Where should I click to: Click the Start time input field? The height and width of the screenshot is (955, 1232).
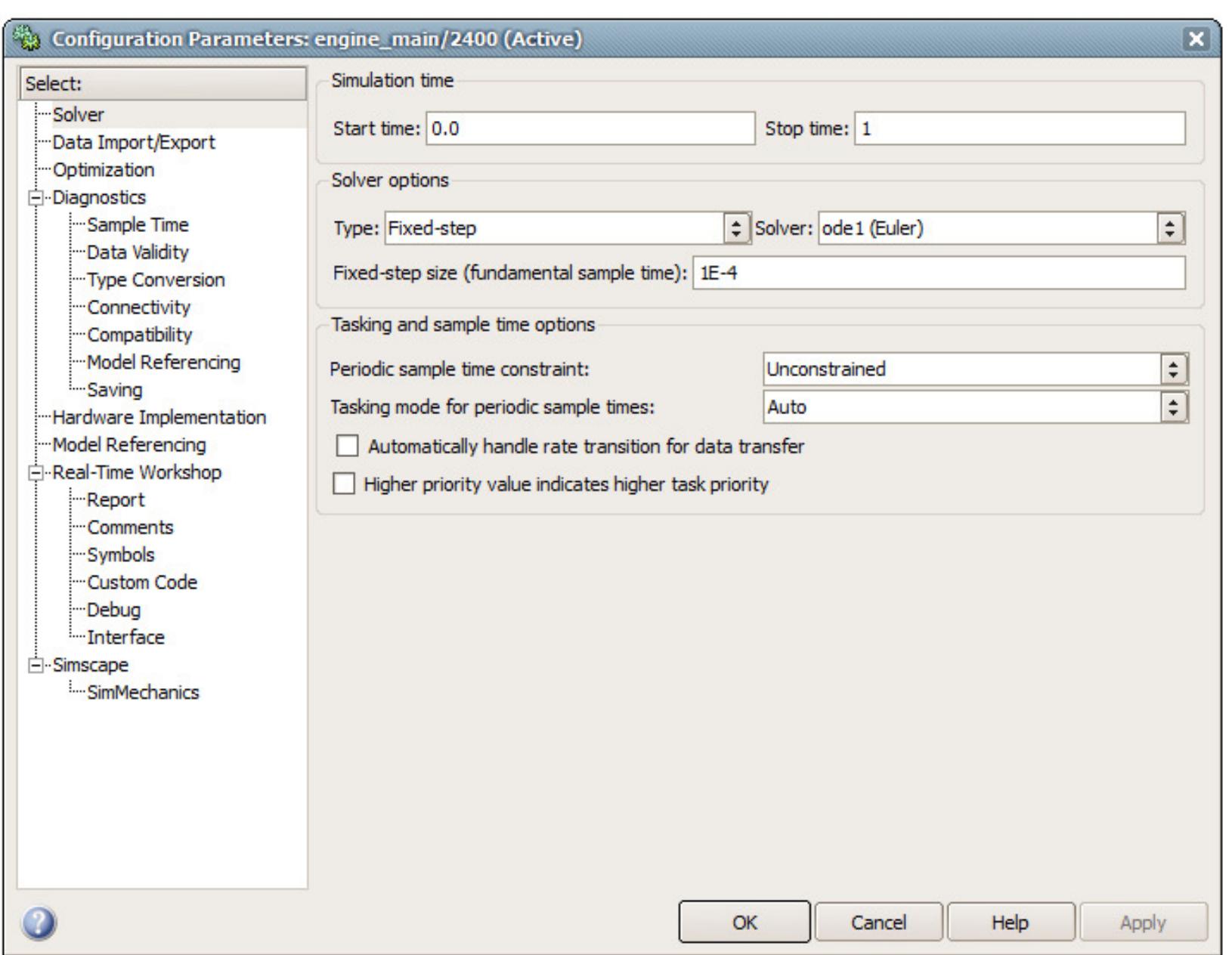pos(590,128)
